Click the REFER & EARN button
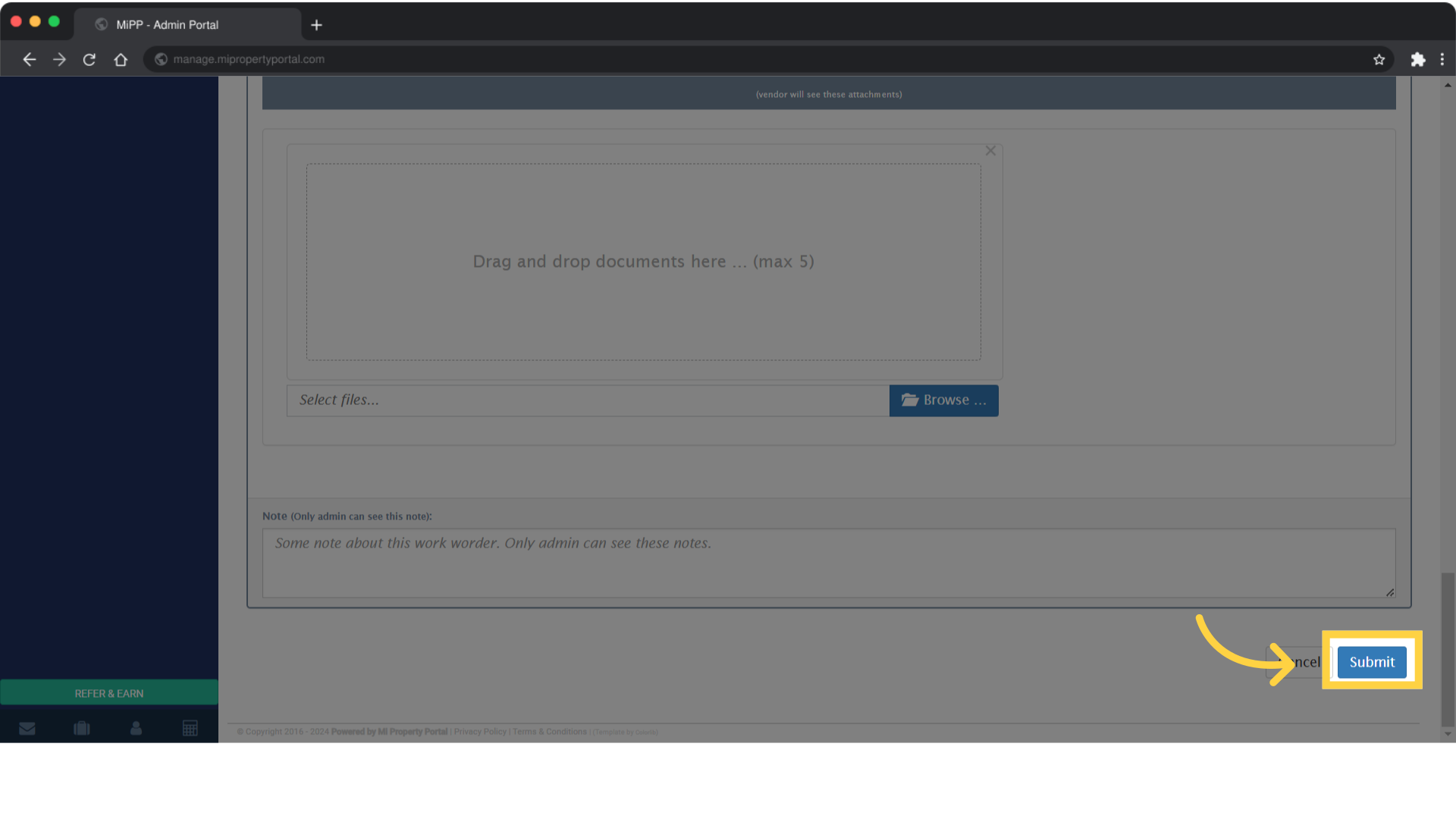 (x=109, y=693)
